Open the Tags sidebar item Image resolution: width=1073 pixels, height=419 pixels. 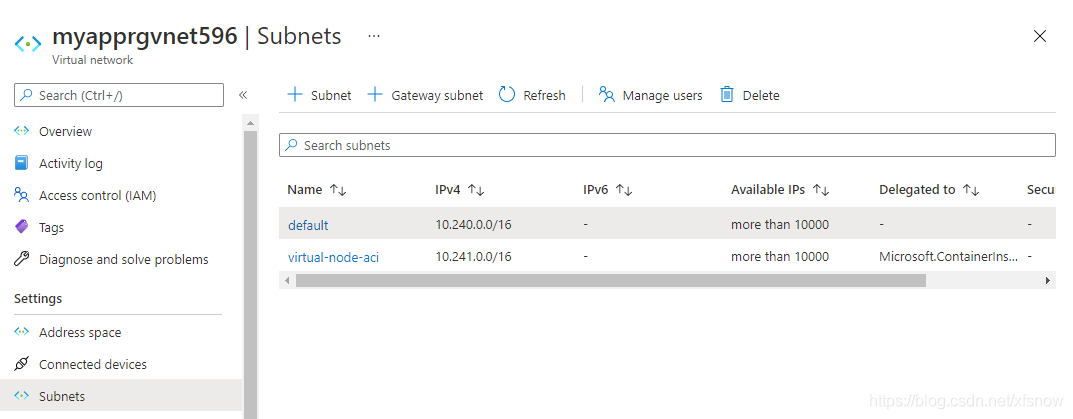(x=51, y=227)
